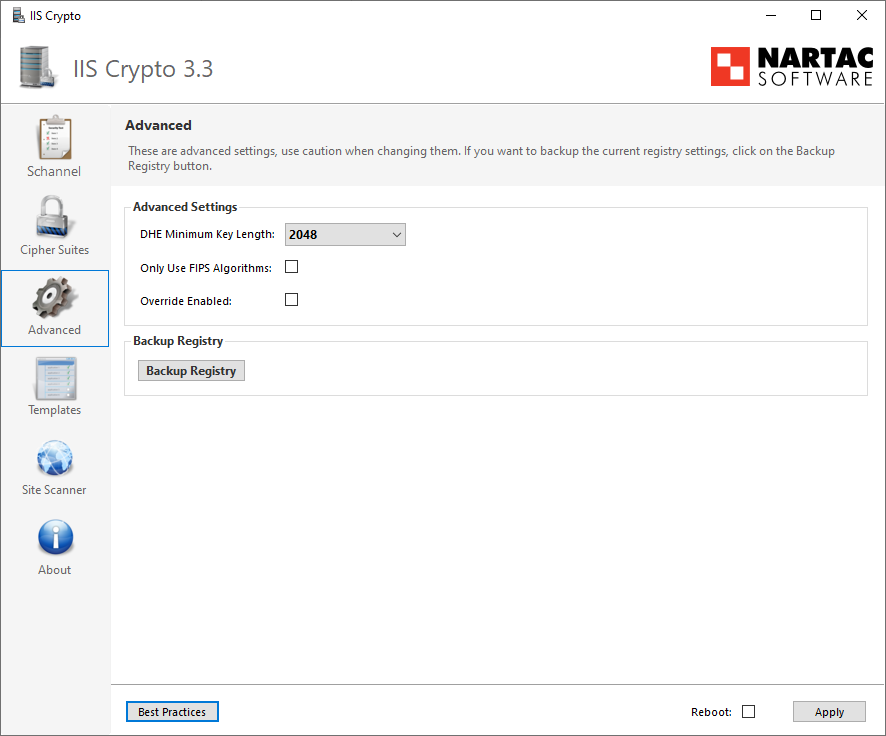The width and height of the screenshot is (886, 736).
Task: Enable Only Use FIPS Algorithms checkbox
Action: tap(292, 267)
